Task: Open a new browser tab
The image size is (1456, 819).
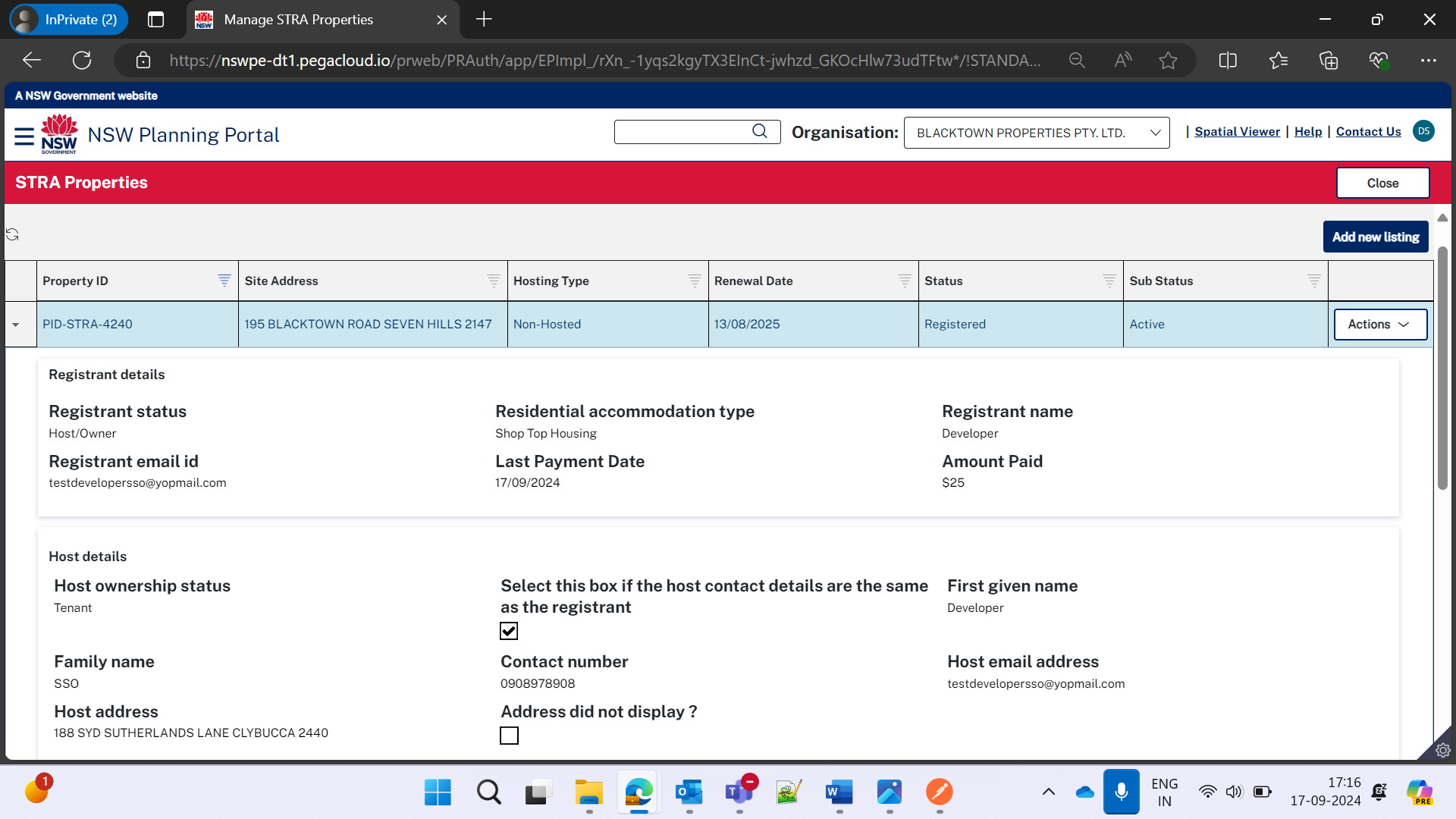Action: point(484,20)
